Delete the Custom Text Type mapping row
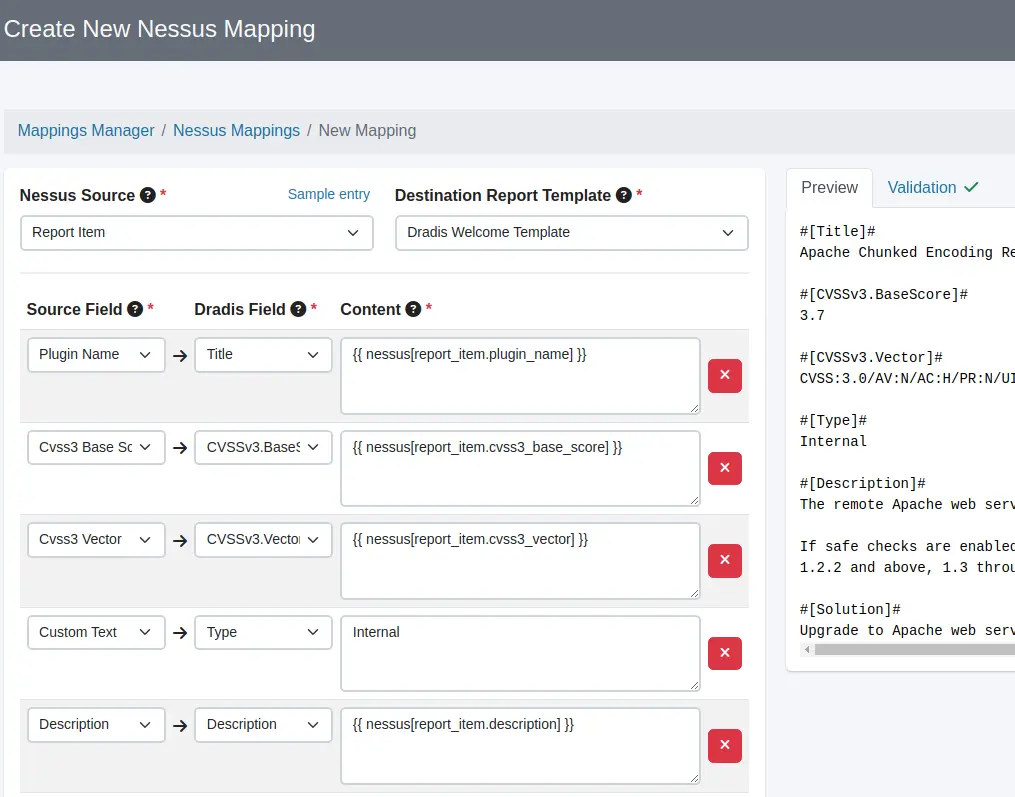 click(x=724, y=653)
